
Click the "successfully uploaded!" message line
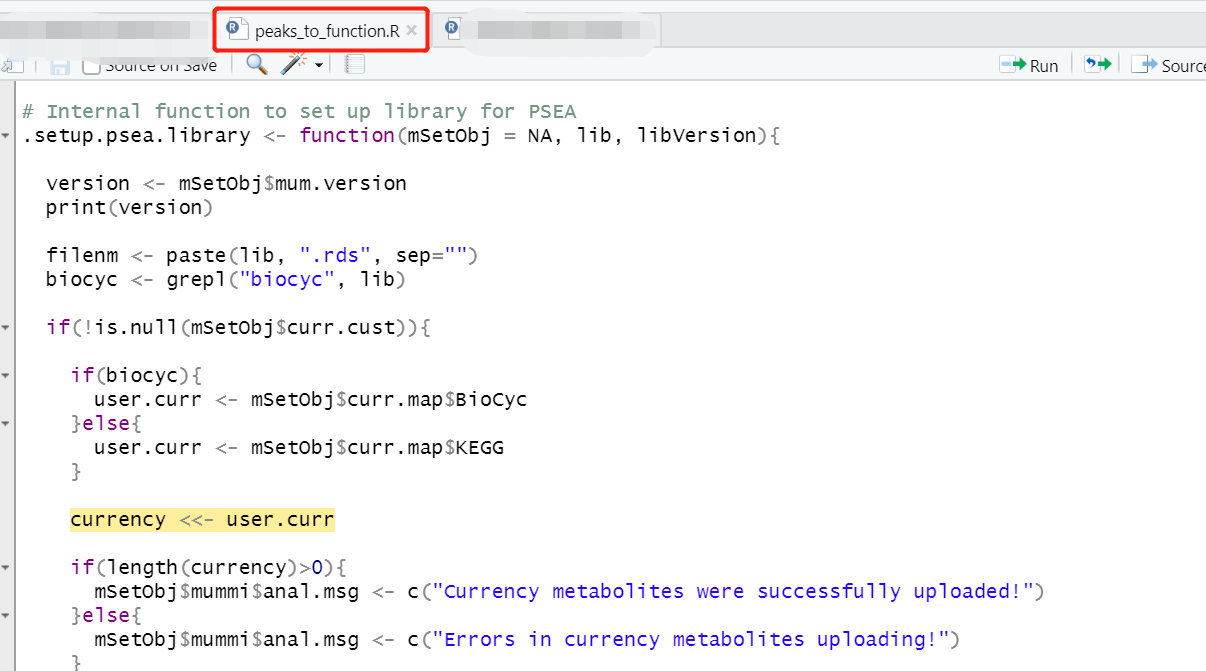569,591
